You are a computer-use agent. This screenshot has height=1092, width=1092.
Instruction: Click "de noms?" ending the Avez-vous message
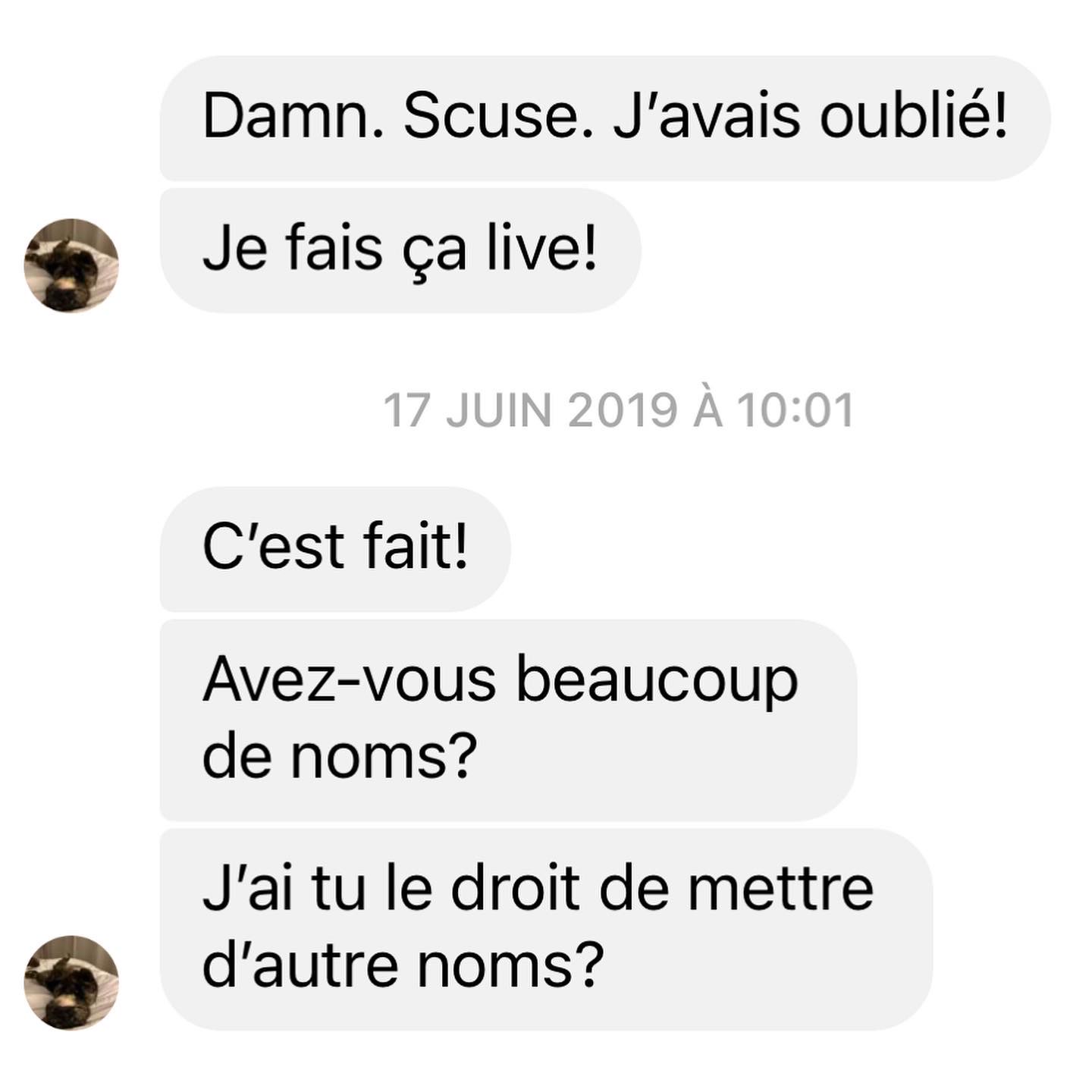[340, 755]
